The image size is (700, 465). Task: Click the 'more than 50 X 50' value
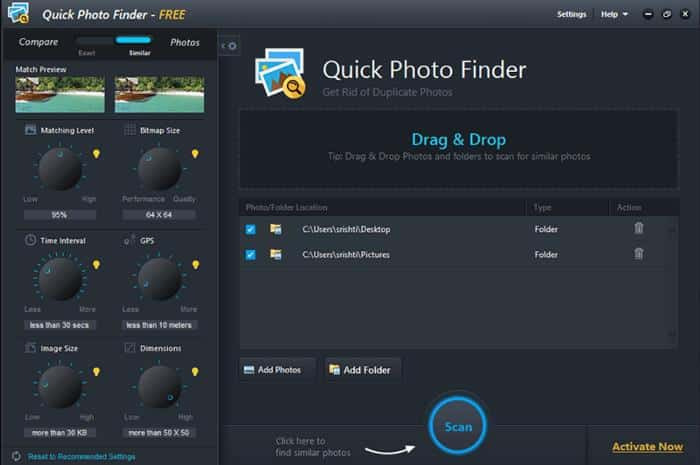(x=159, y=433)
